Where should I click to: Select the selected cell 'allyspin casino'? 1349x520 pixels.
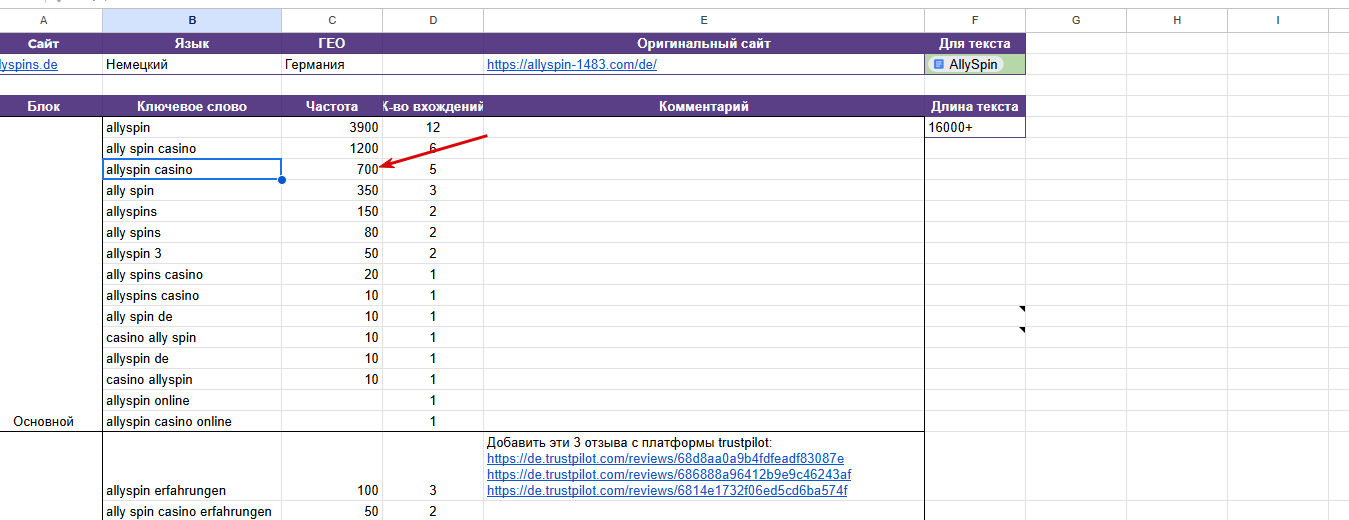pyautogui.click(x=192, y=169)
